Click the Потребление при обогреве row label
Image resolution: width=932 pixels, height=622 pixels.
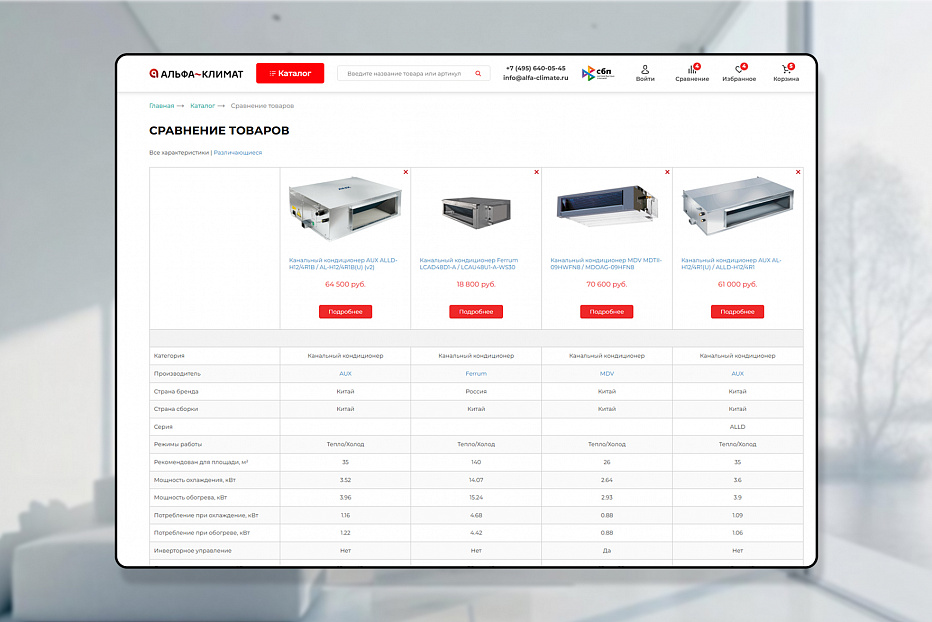click(x=202, y=533)
